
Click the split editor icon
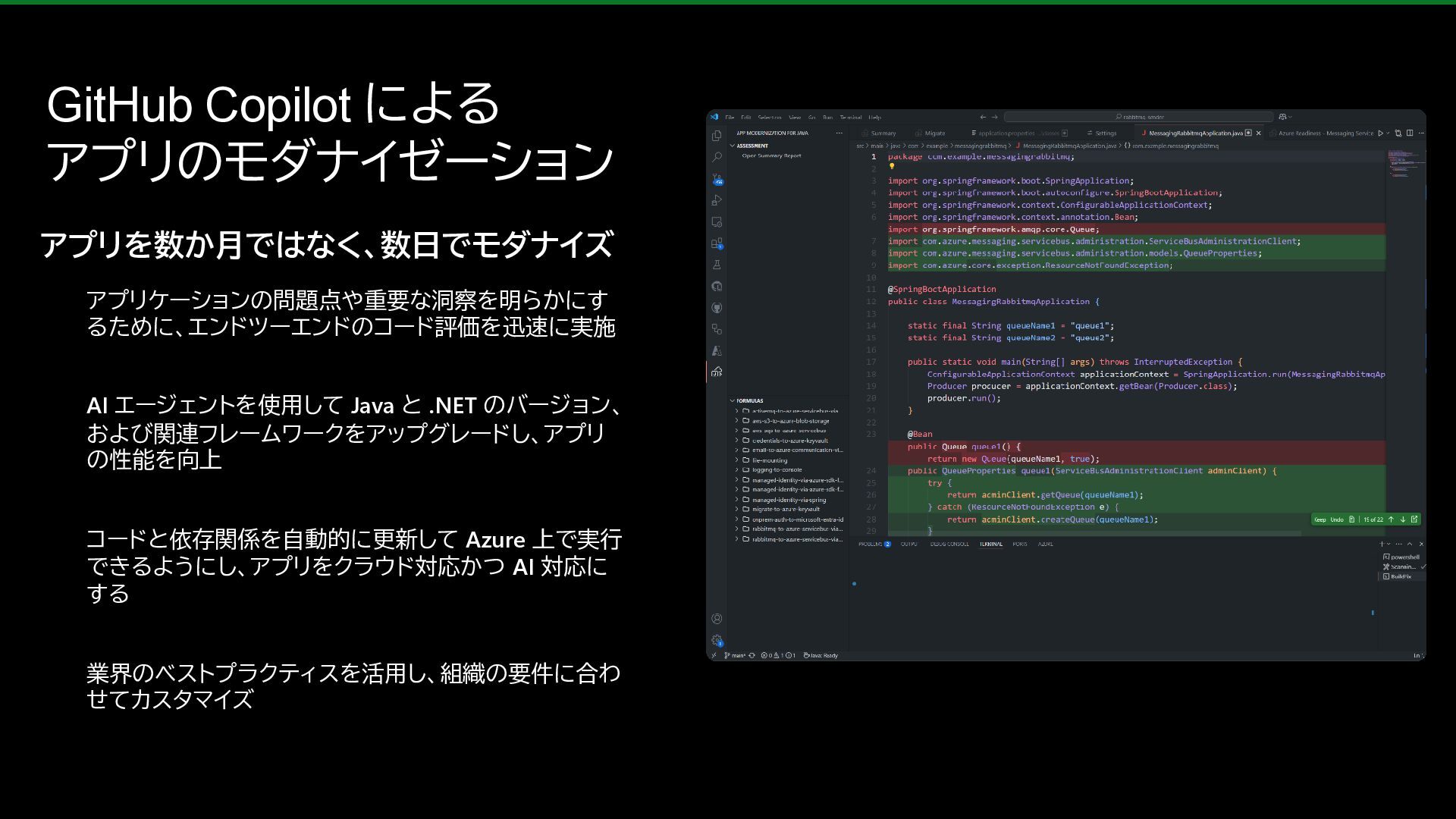coord(1409,133)
